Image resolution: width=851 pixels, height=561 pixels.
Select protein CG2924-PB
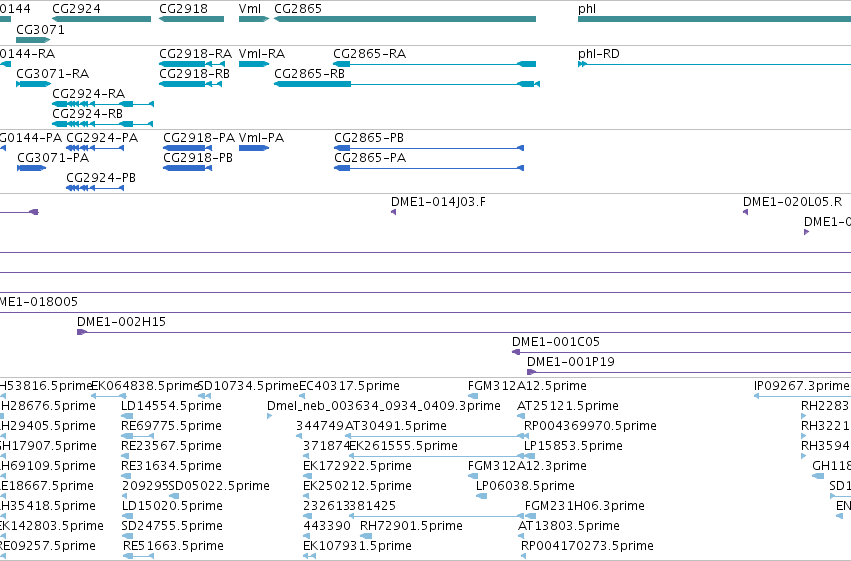(x=95, y=188)
